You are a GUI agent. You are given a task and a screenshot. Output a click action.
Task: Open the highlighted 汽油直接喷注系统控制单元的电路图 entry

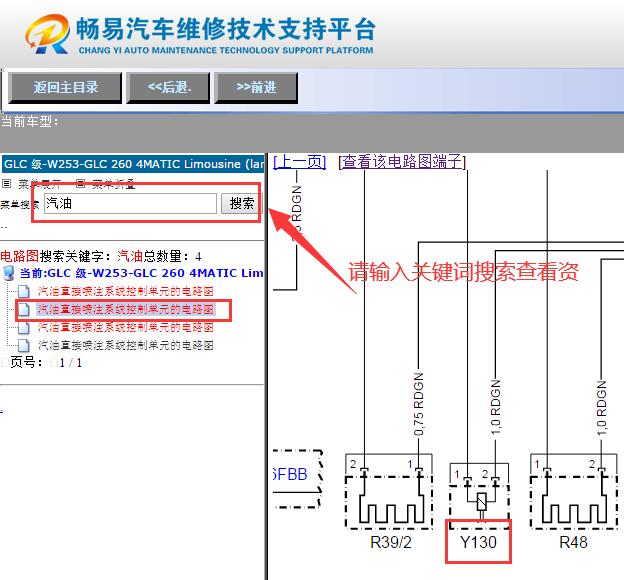(126, 309)
